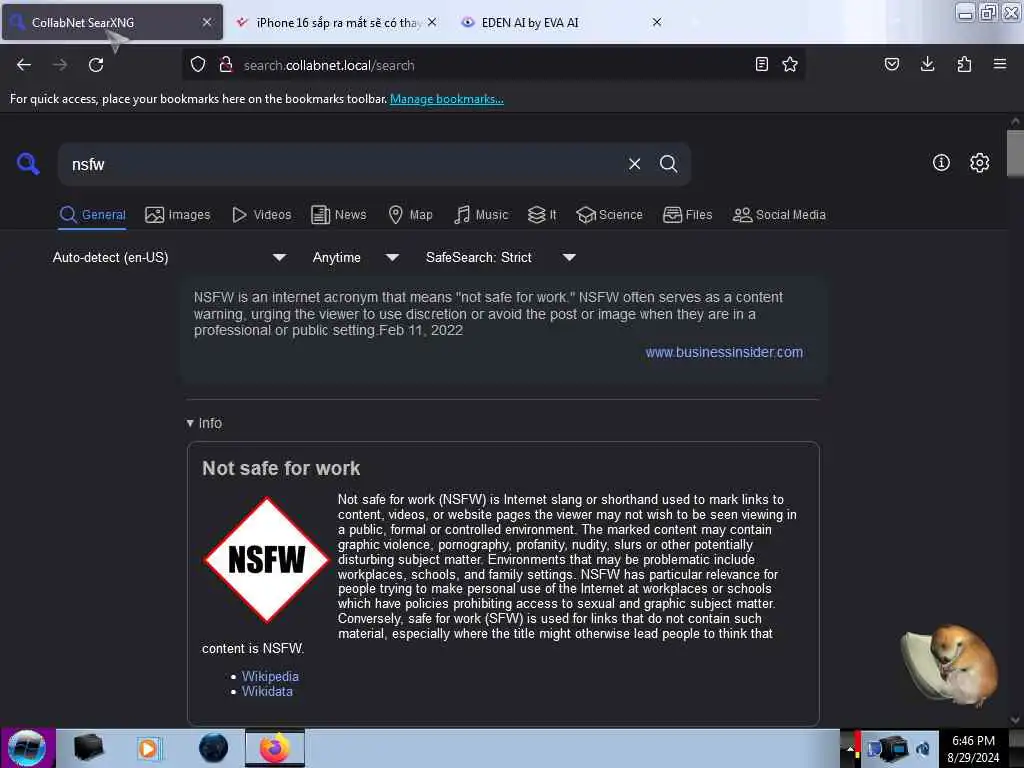Click the NSFW diamond sign image

(x=266, y=560)
